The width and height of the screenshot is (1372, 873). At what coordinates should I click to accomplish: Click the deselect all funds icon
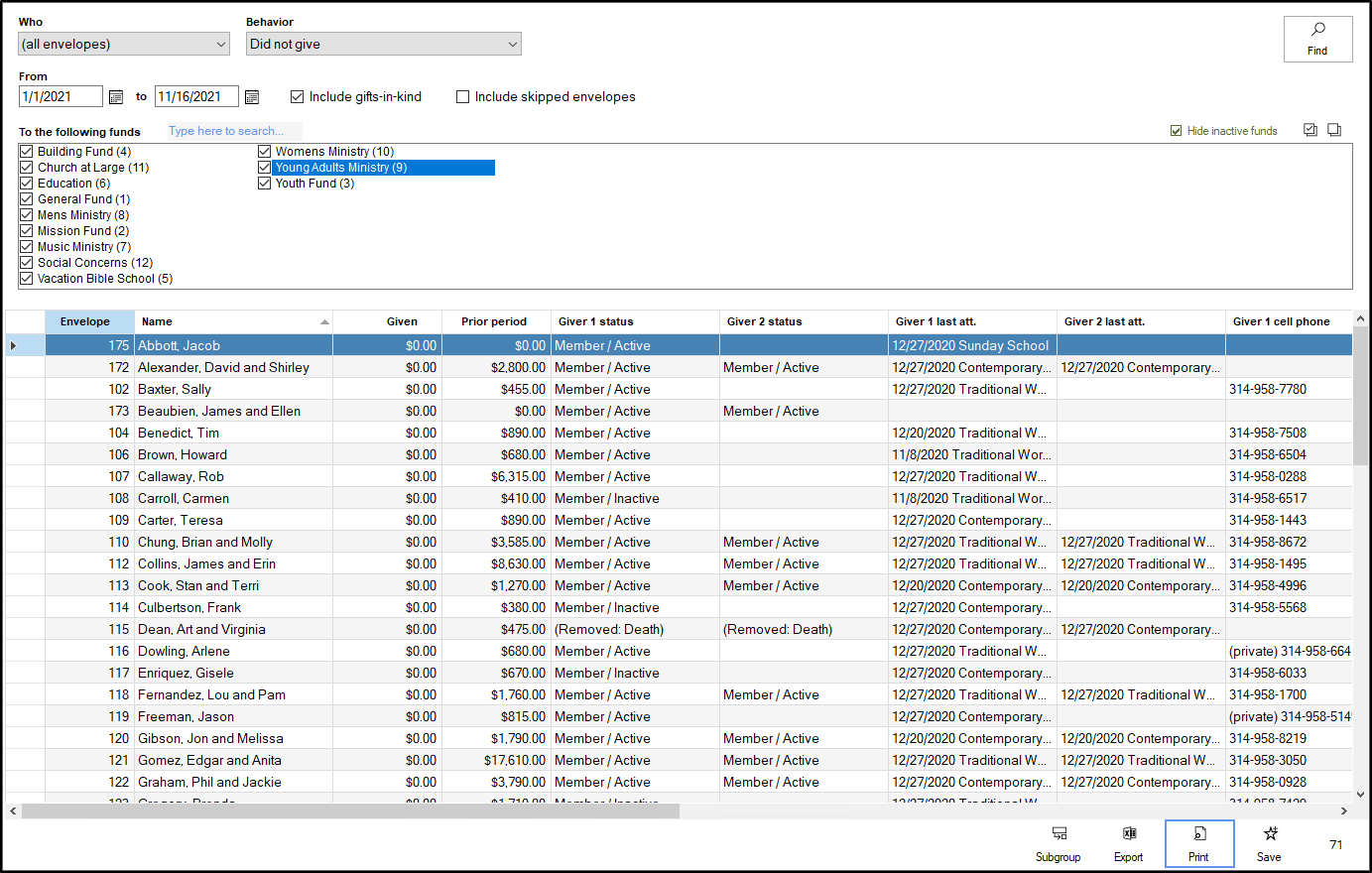(1334, 130)
